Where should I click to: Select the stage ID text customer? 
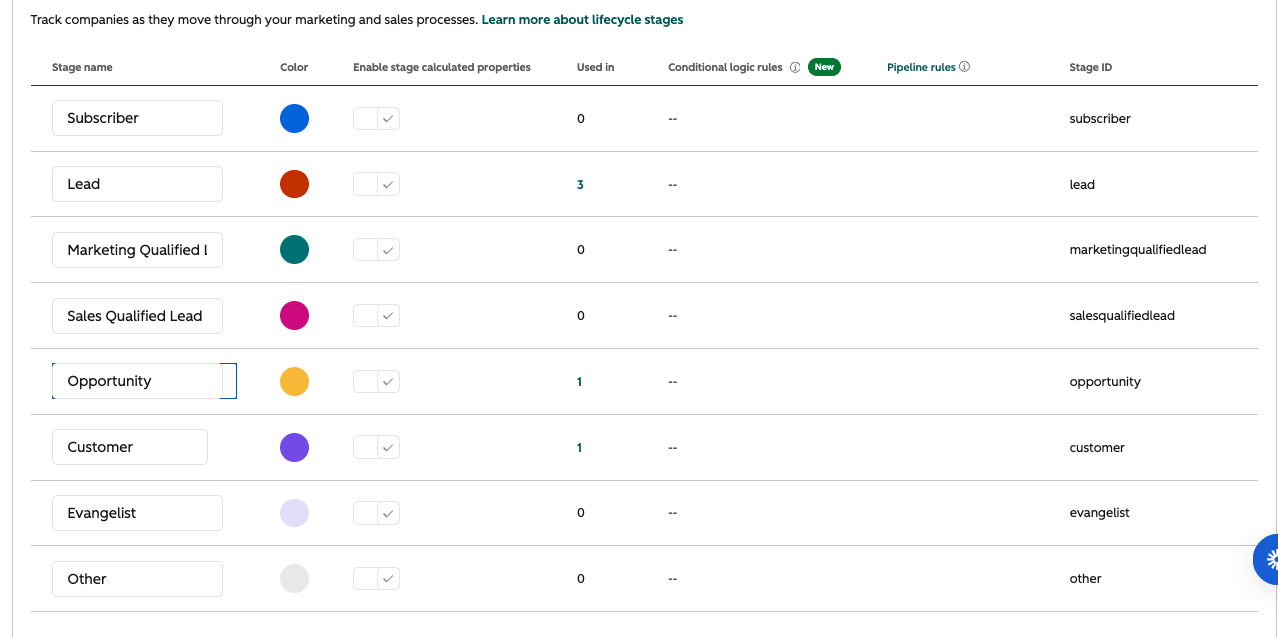[1097, 448]
